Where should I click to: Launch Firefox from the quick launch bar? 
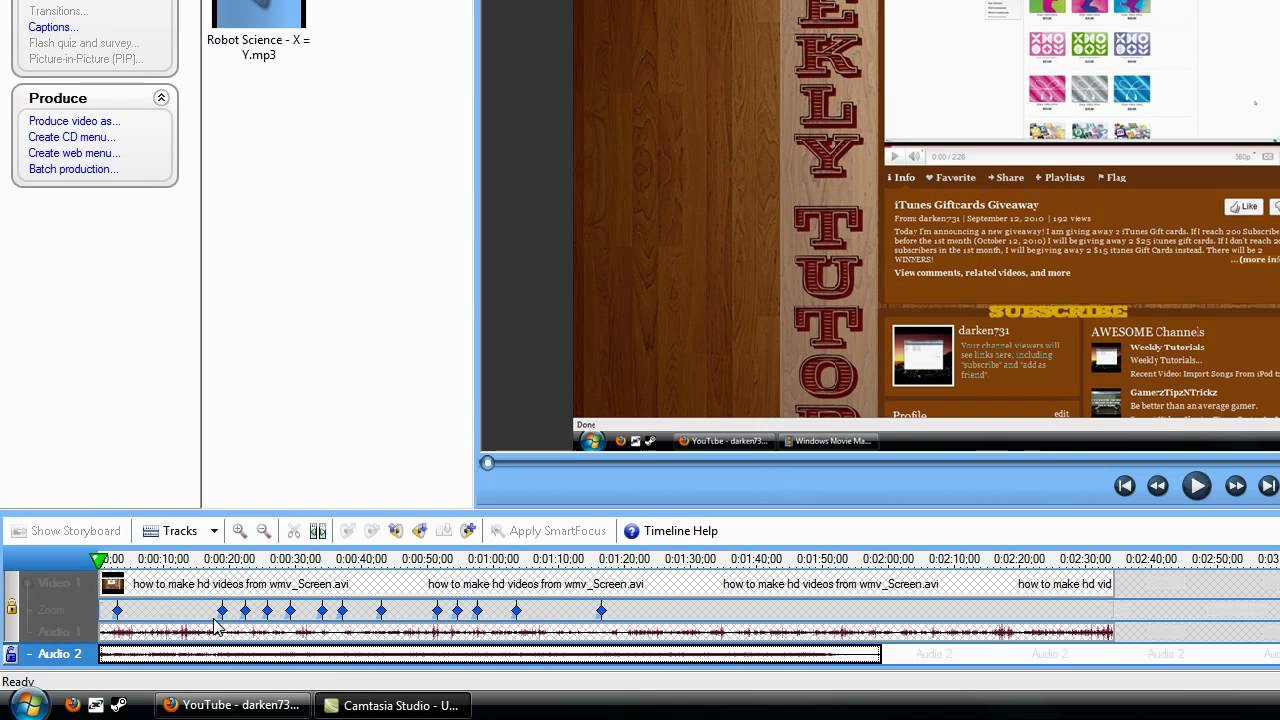[72, 705]
